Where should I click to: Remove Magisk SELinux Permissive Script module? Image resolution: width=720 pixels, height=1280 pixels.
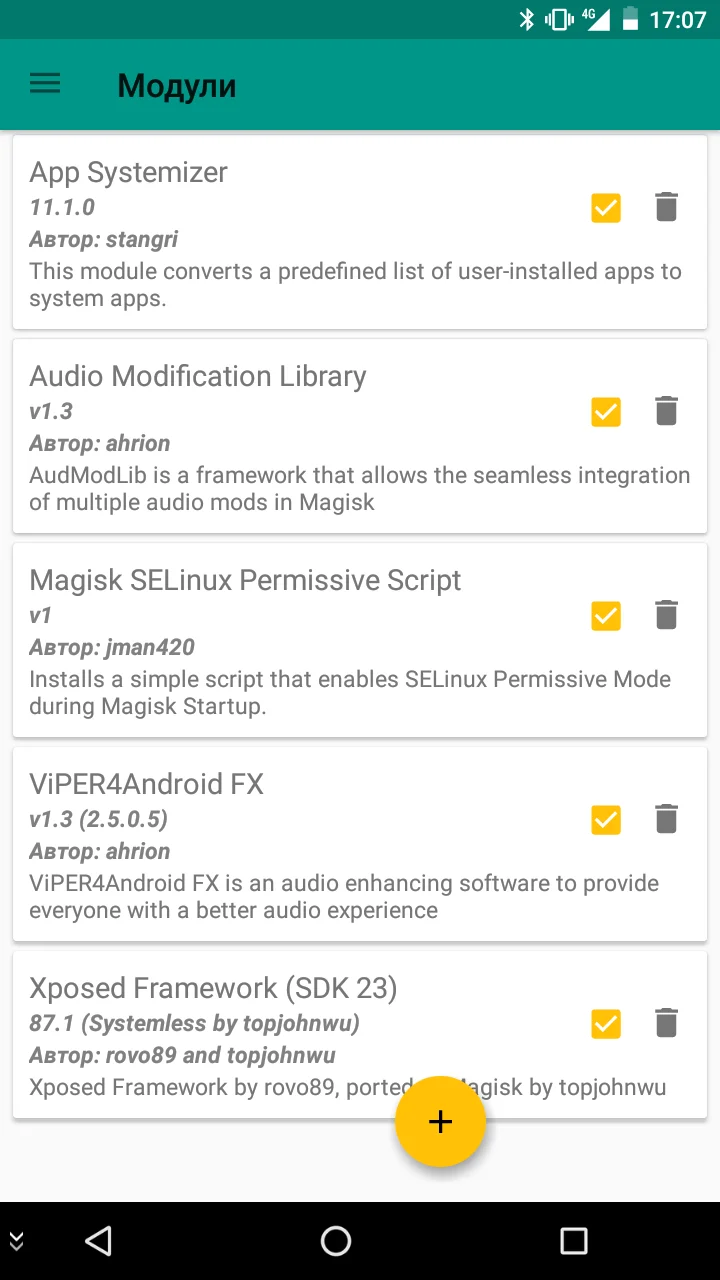(x=666, y=615)
